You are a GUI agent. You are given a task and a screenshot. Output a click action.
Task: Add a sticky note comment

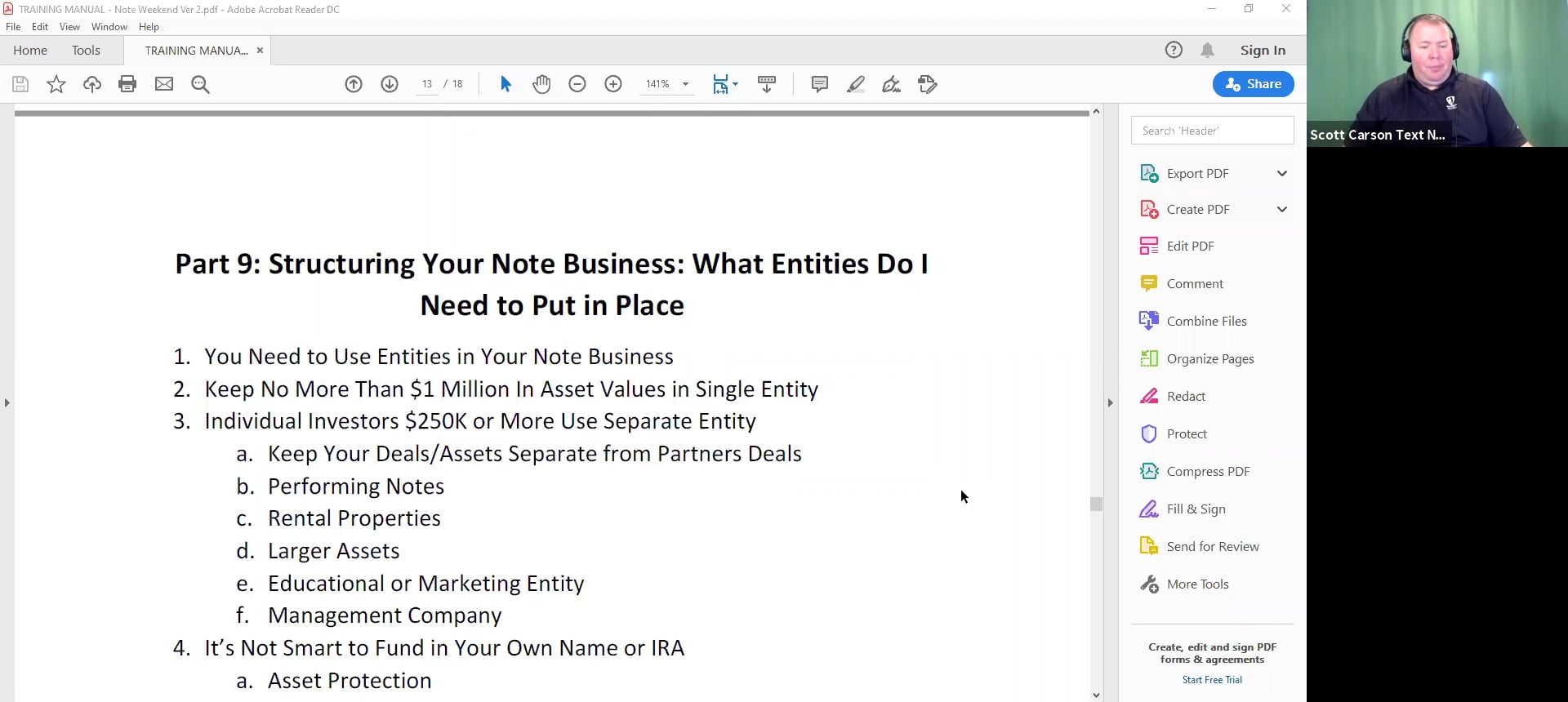pyautogui.click(x=820, y=84)
